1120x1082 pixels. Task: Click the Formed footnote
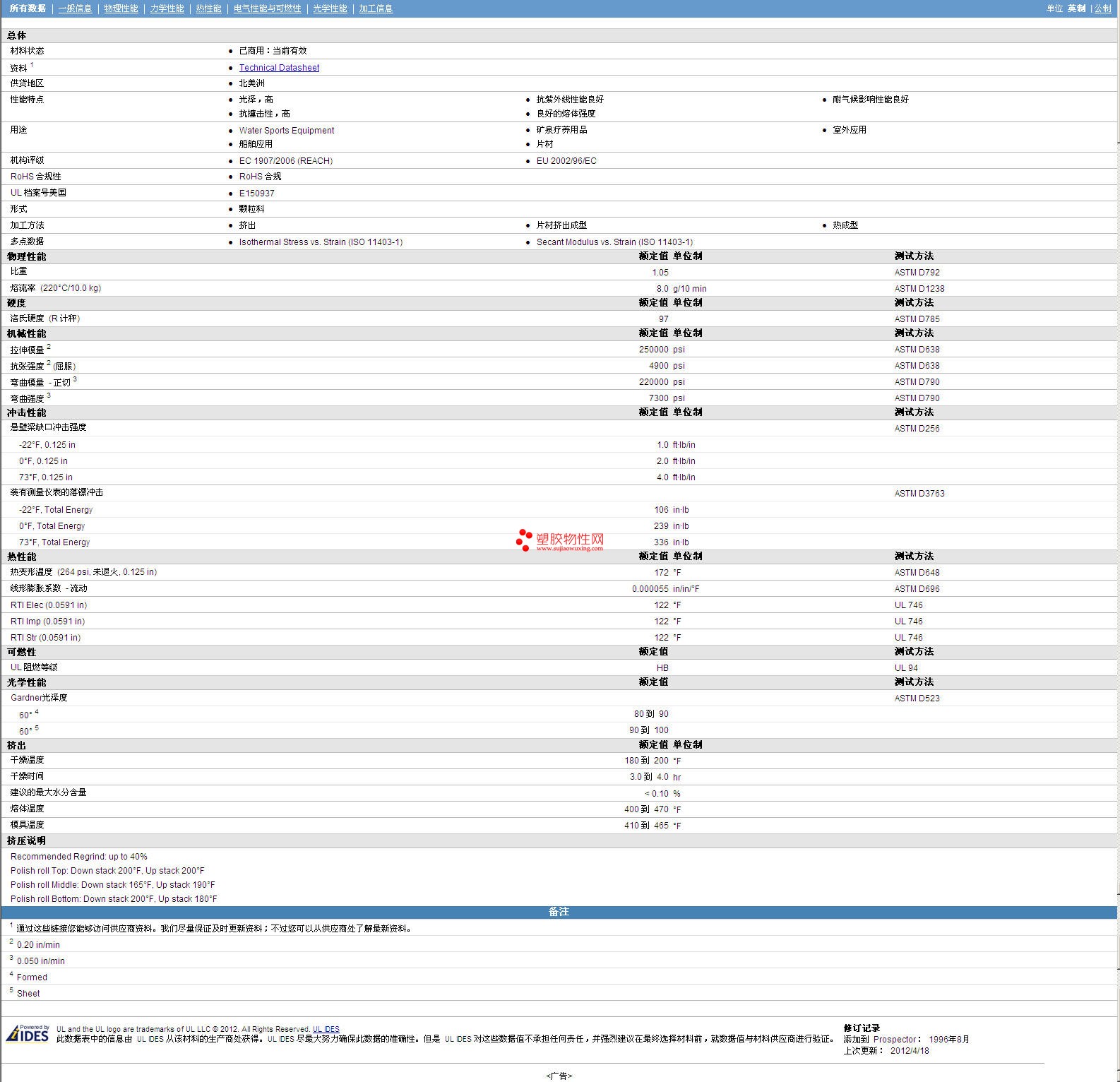(x=32, y=977)
